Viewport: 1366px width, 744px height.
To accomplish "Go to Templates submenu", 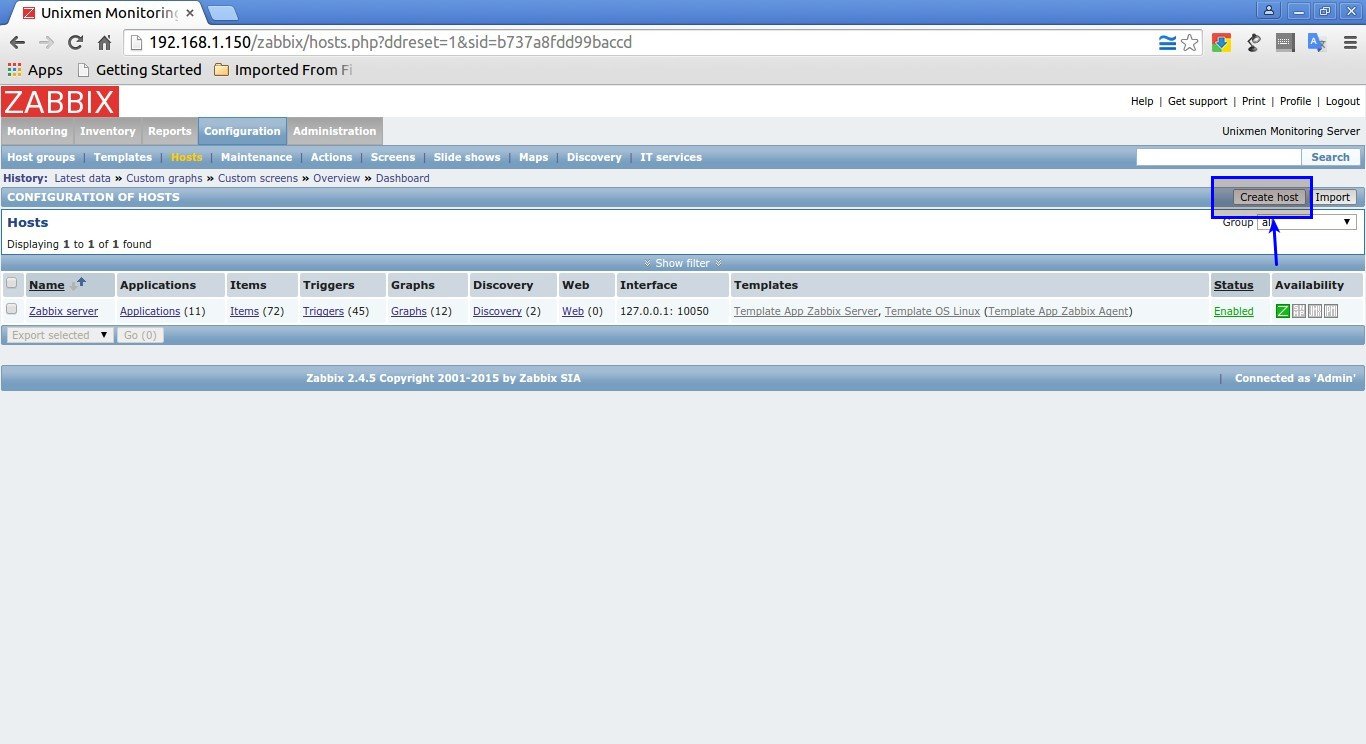I will click(123, 157).
